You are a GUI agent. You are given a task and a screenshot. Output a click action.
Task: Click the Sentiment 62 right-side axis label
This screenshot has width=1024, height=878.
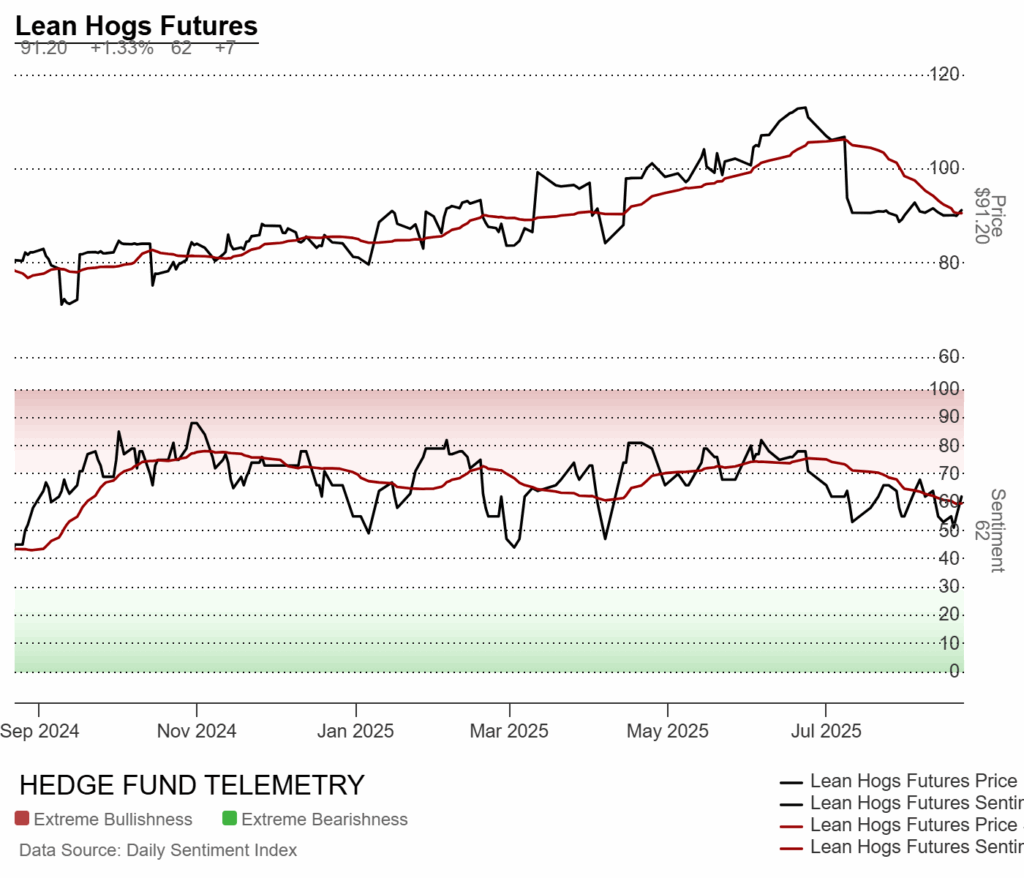click(x=988, y=530)
